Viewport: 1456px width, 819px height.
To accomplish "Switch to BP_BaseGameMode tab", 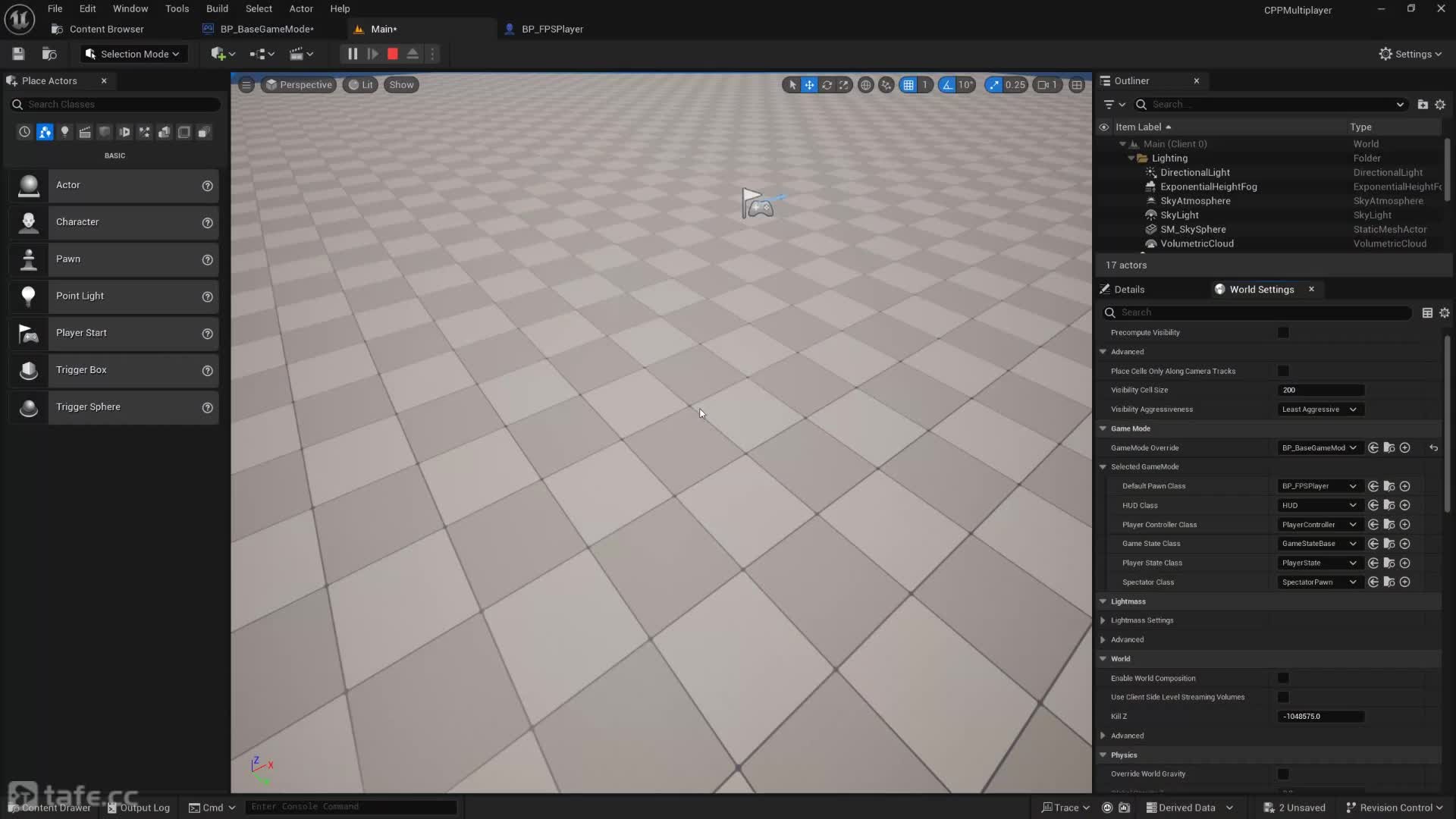I will tap(266, 29).
